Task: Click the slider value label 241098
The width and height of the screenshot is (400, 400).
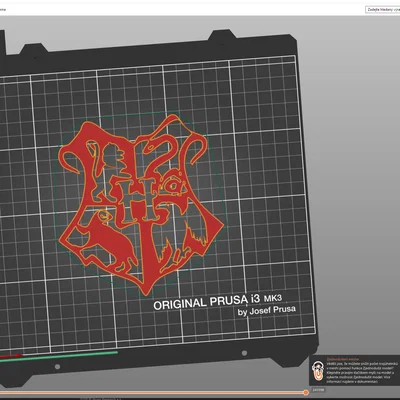Action: 318,390
